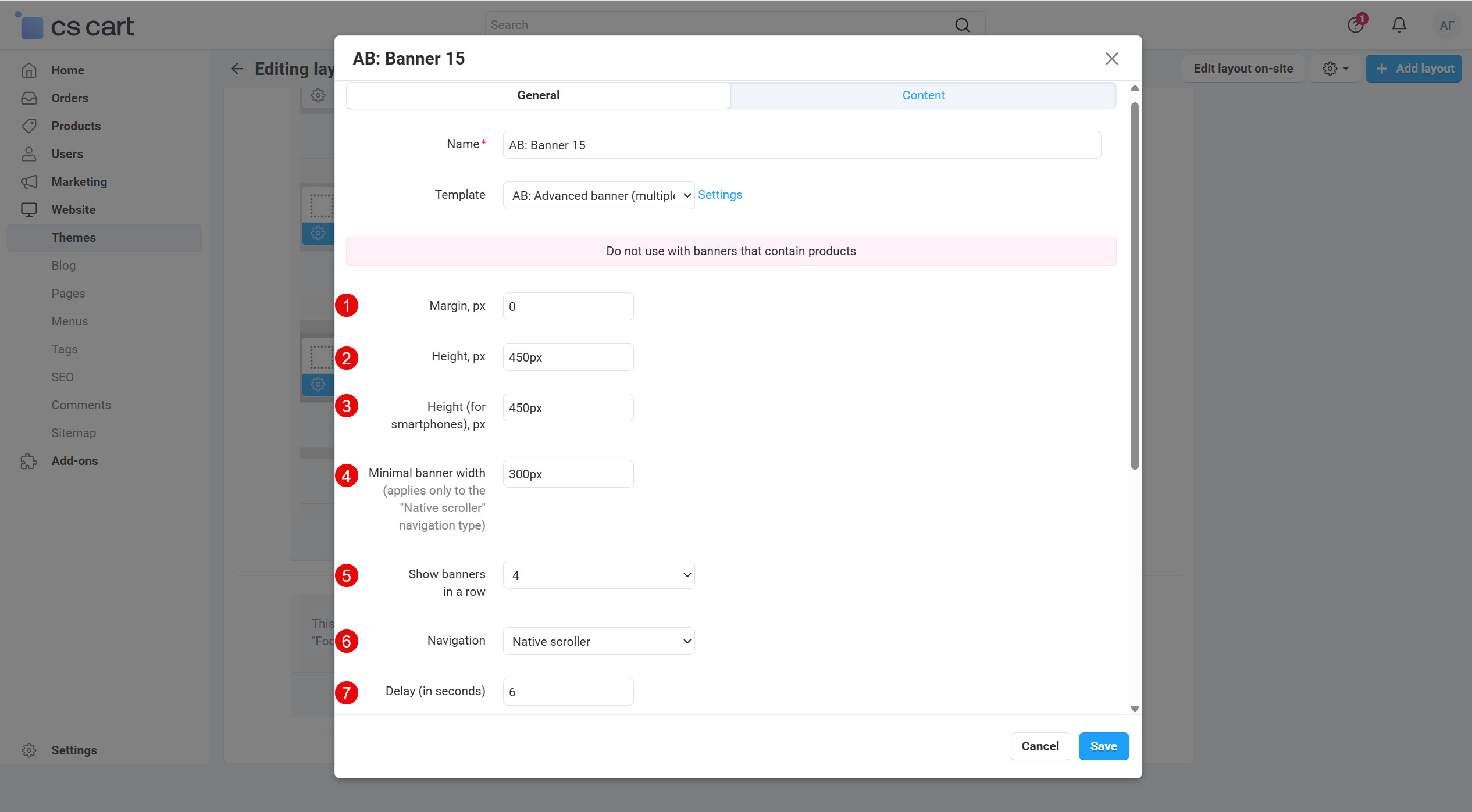1472x812 pixels.
Task: Open the Template dropdown
Action: coord(598,195)
